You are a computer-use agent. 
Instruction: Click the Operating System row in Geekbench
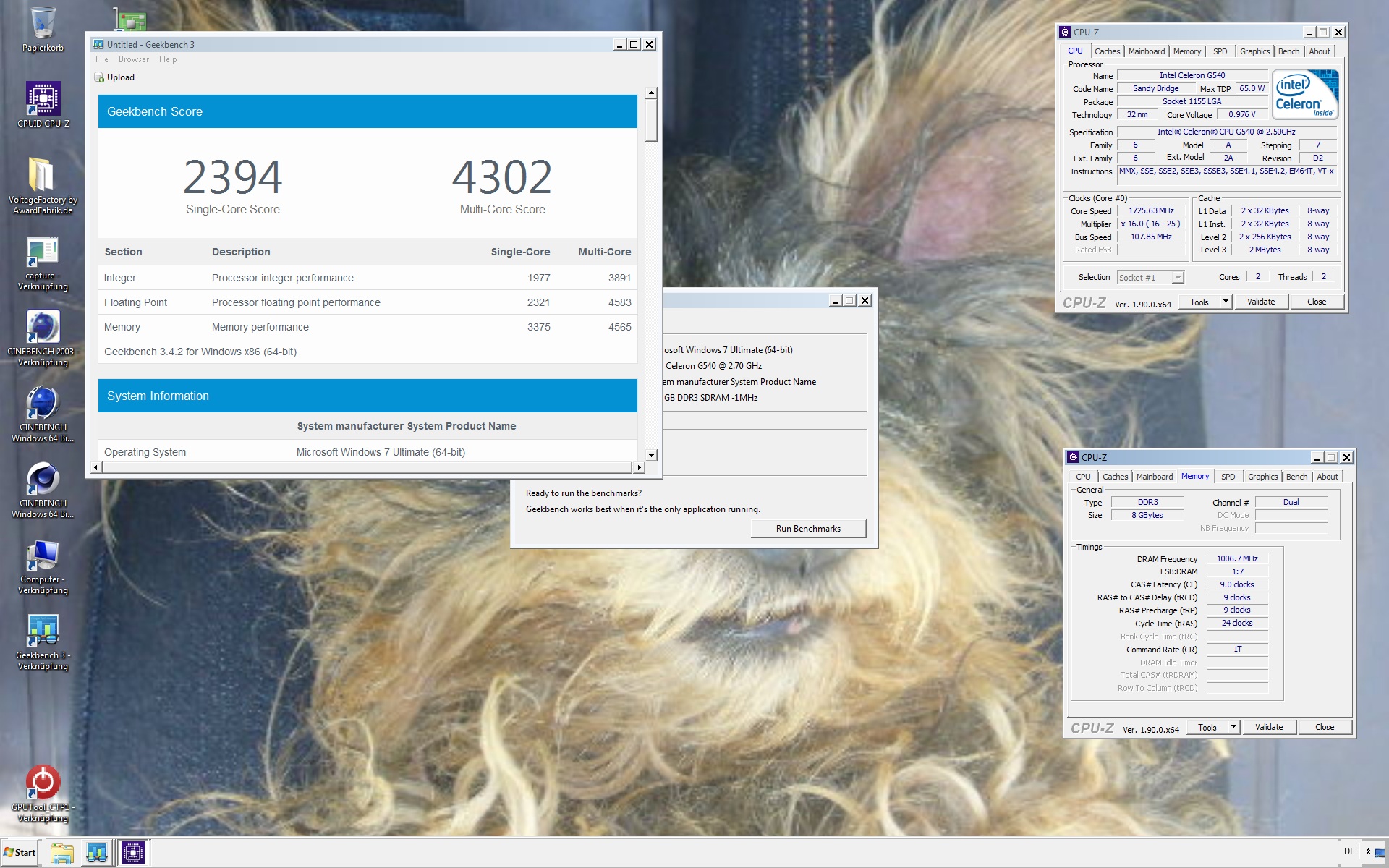tap(368, 452)
